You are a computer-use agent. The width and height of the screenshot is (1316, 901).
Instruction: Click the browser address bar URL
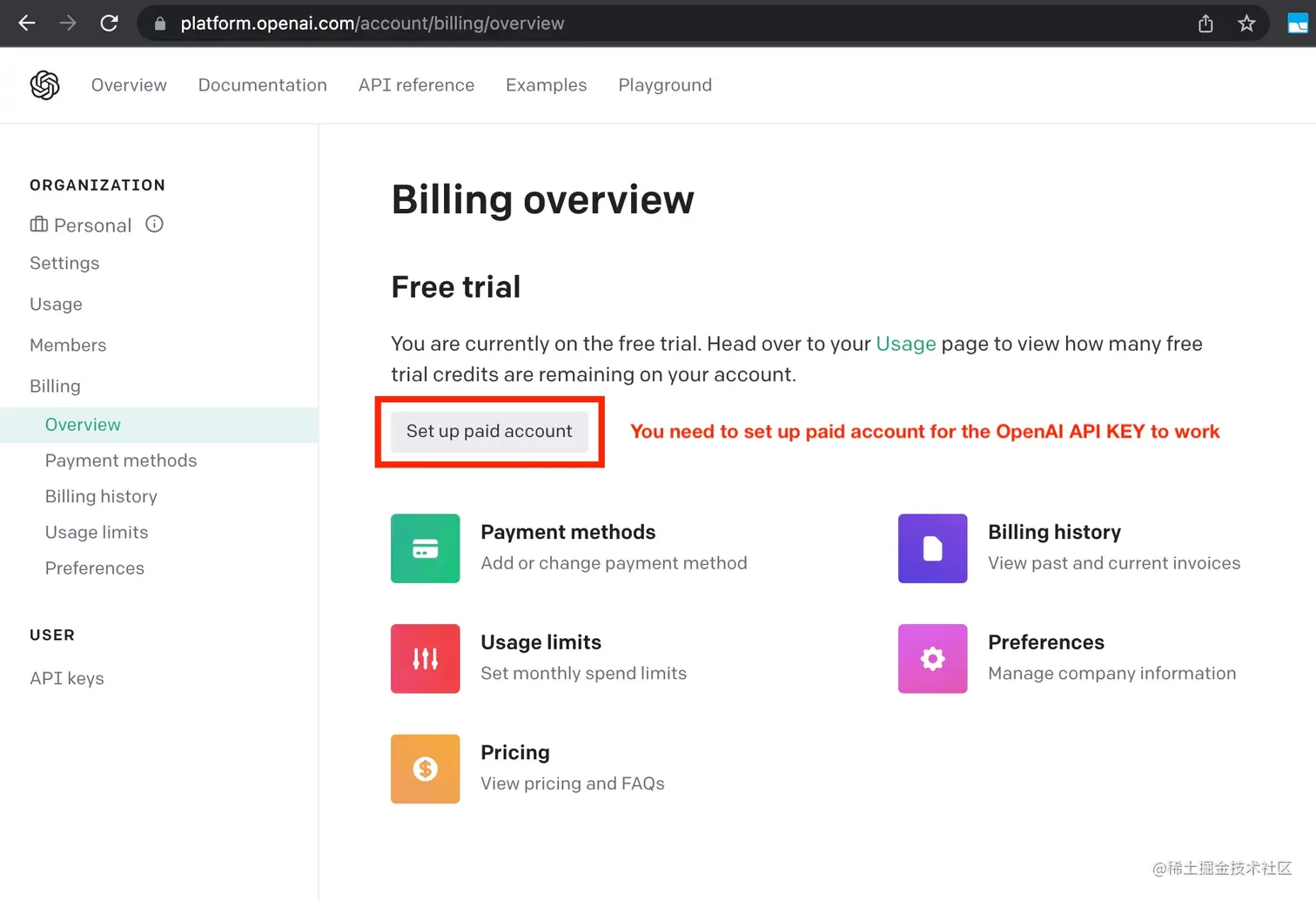coord(373,24)
